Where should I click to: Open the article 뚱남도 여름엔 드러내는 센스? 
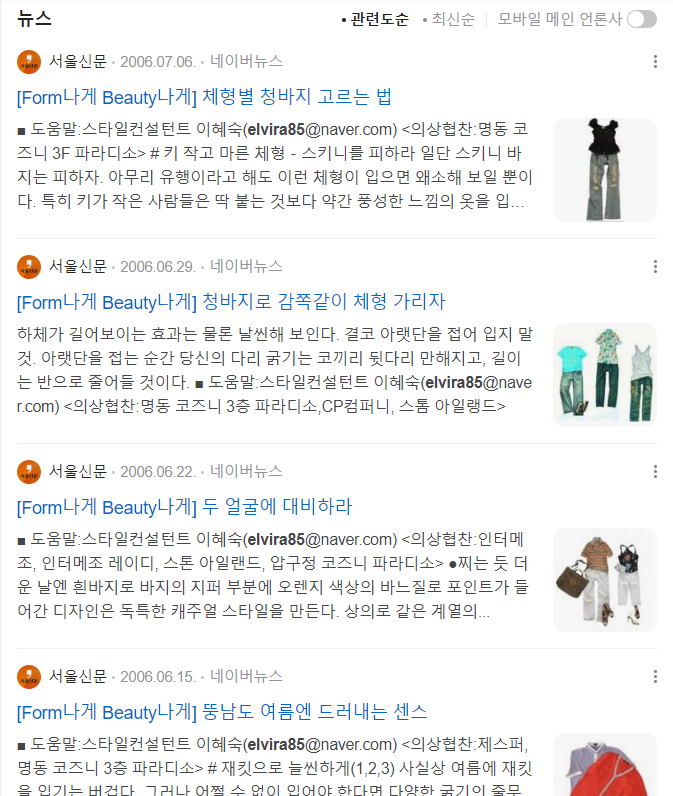(x=222, y=712)
